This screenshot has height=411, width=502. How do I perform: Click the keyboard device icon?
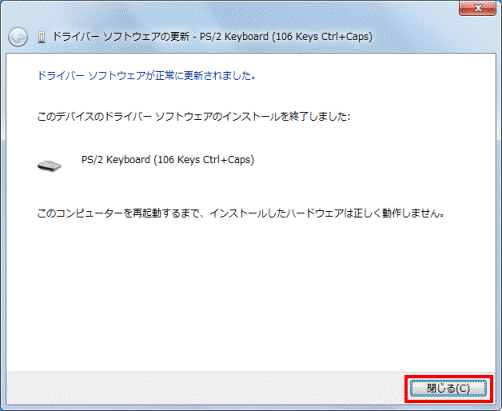49,166
